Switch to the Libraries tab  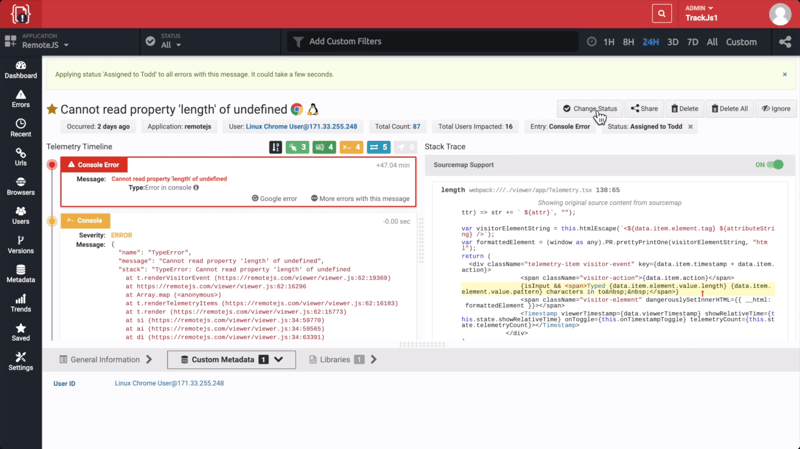(342, 359)
